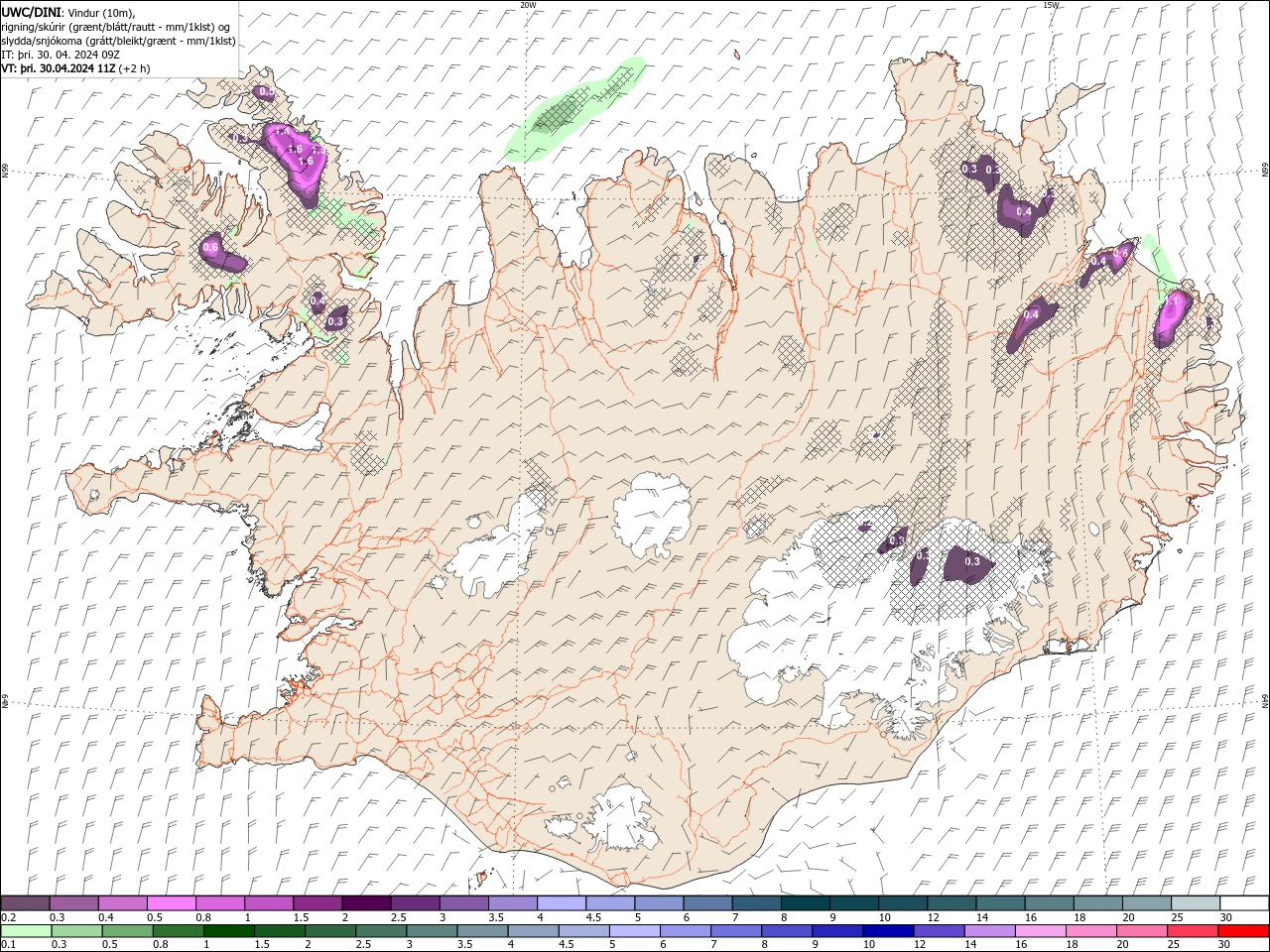Click the valid time line 'VT: þri. 30.04.2024 11Z'
1270x952 pixels.
pyautogui.click(x=59, y=69)
